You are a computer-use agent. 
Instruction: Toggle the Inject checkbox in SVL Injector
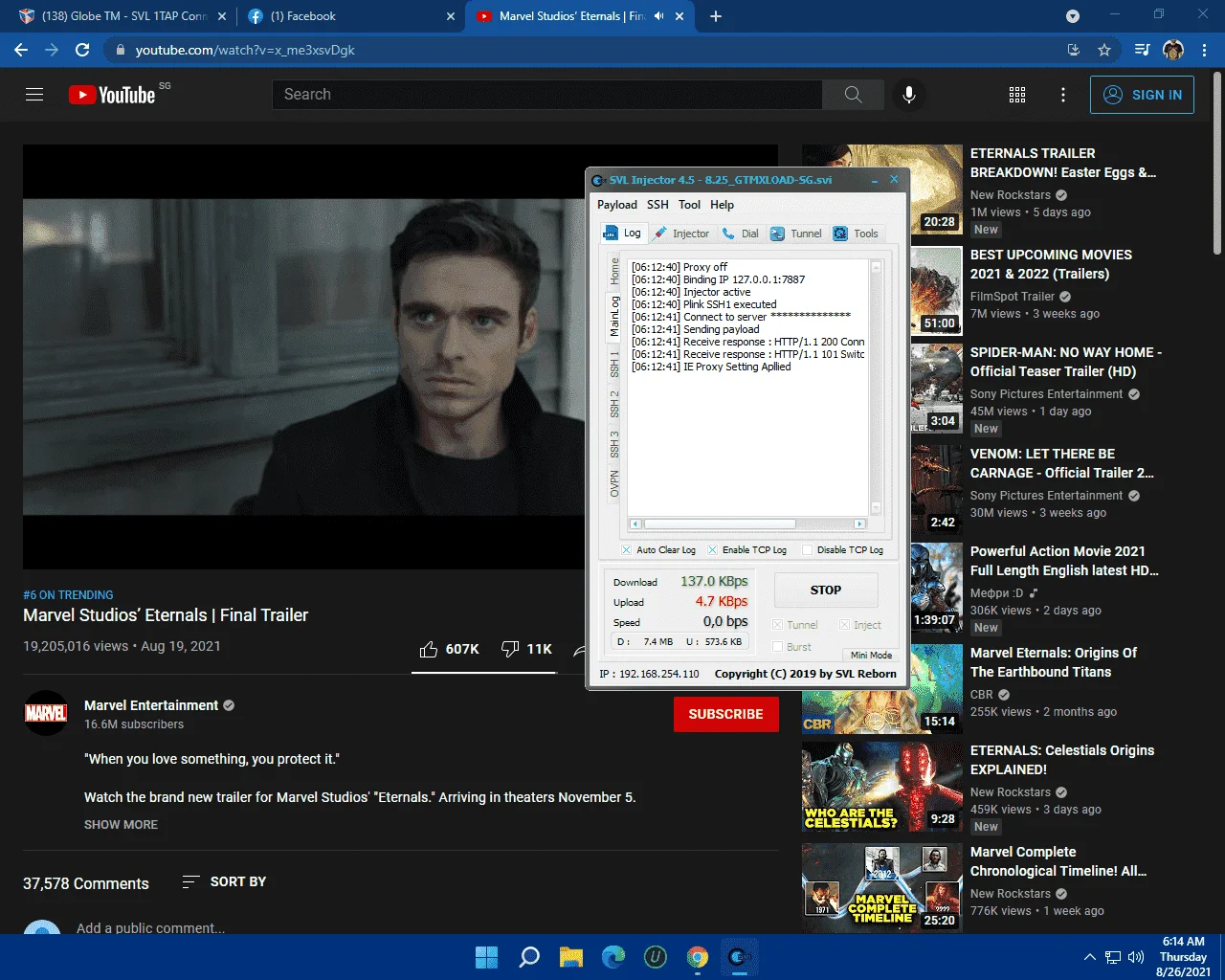pyautogui.click(x=844, y=625)
